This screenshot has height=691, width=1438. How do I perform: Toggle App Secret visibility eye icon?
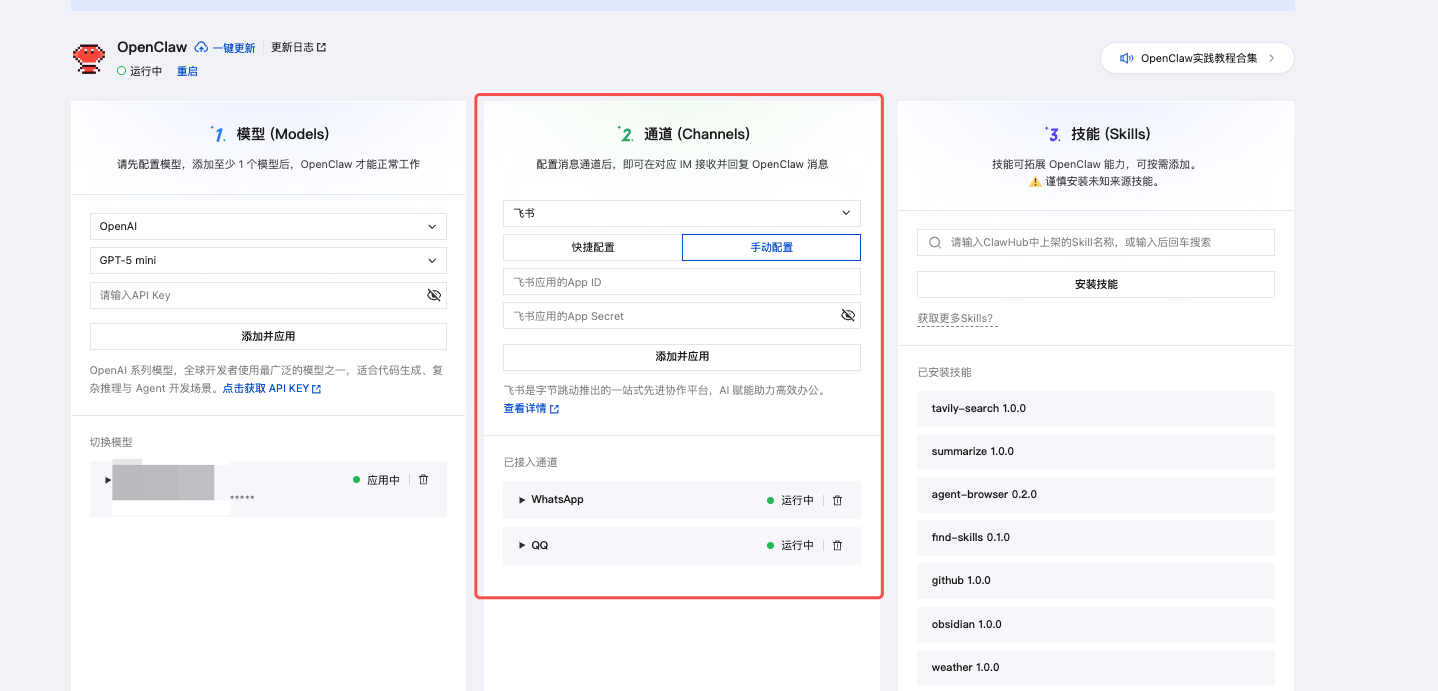click(848, 316)
